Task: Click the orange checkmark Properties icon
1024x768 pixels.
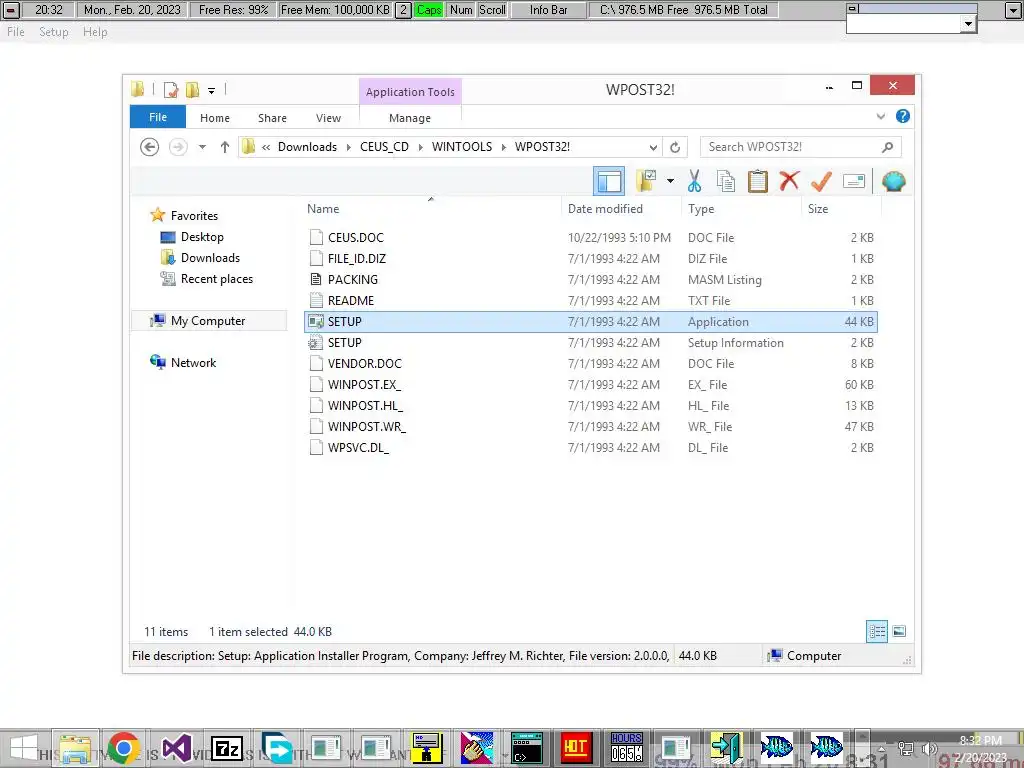Action: point(821,181)
